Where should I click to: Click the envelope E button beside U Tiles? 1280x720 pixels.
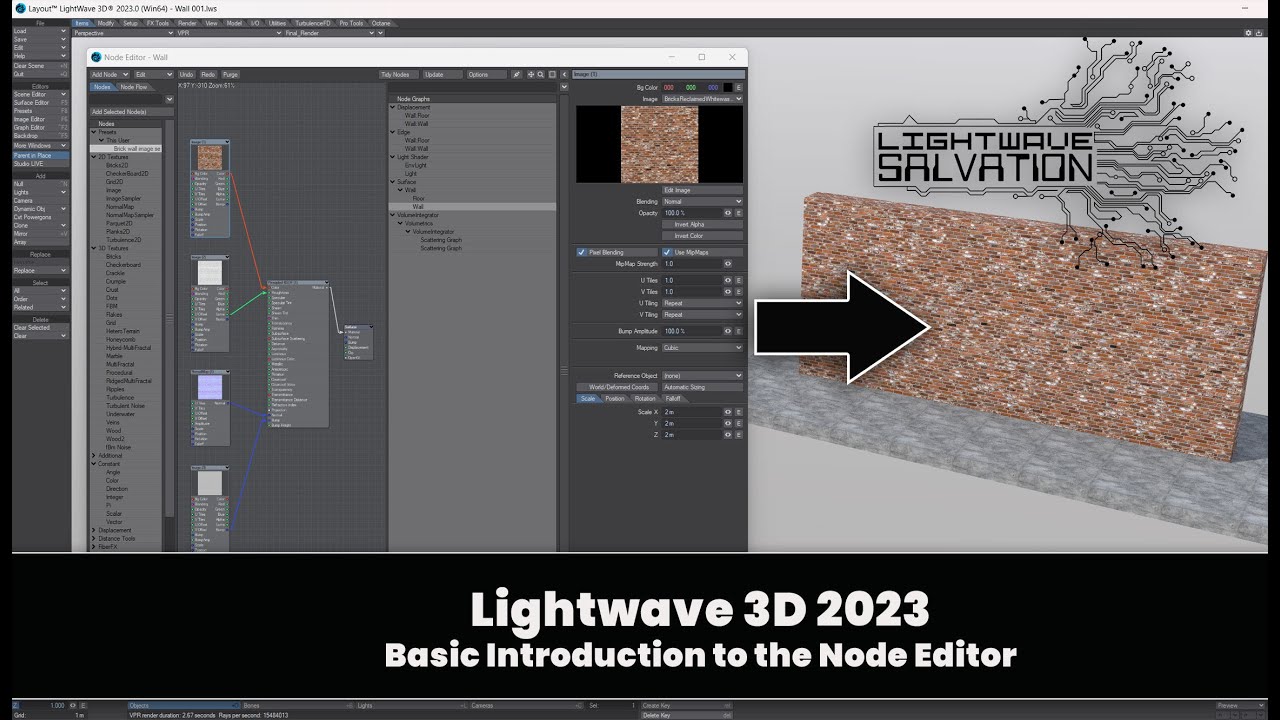click(x=739, y=281)
